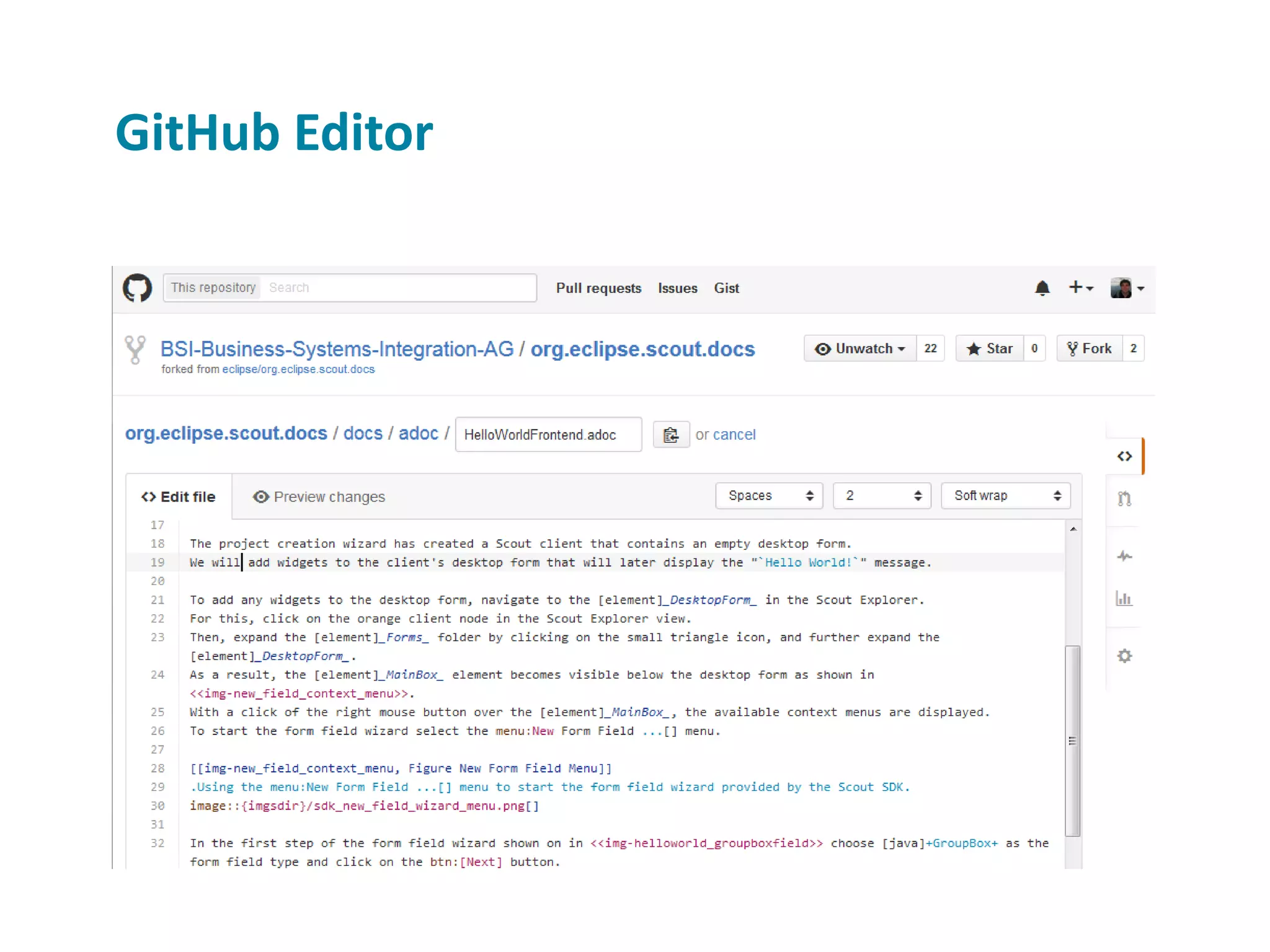The height and width of the screenshot is (952, 1270).
Task: Switch to the Edit file tab
Action: coord(179,497)
